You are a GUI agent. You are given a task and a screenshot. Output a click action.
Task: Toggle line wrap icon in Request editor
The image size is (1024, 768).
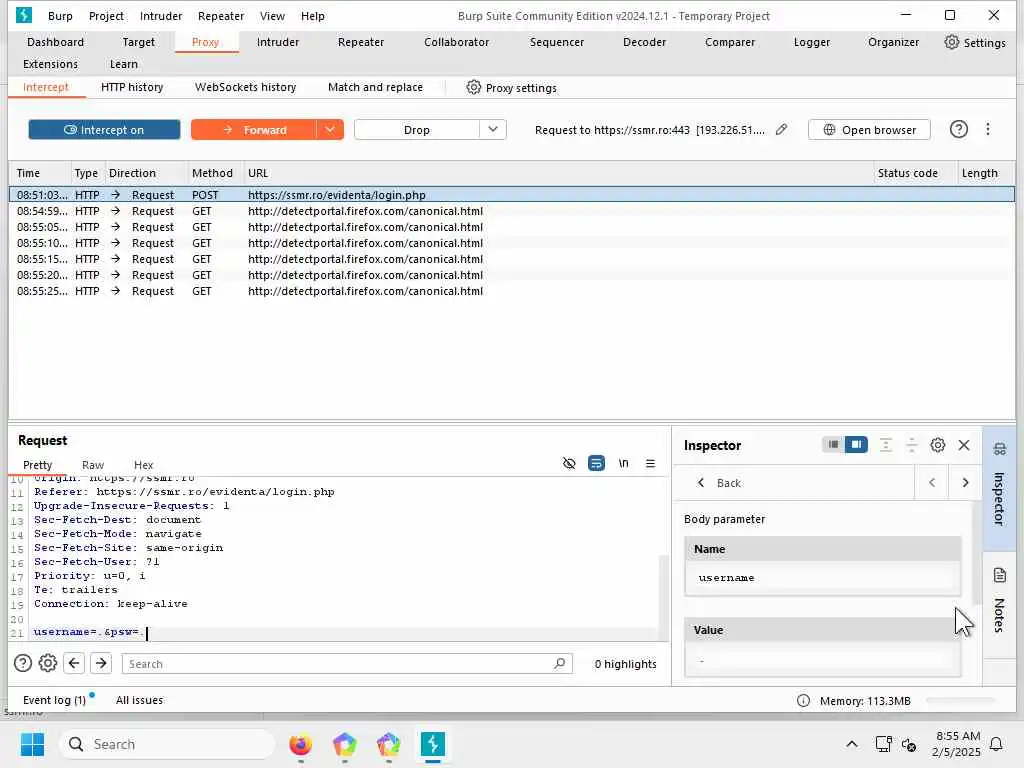596,463
